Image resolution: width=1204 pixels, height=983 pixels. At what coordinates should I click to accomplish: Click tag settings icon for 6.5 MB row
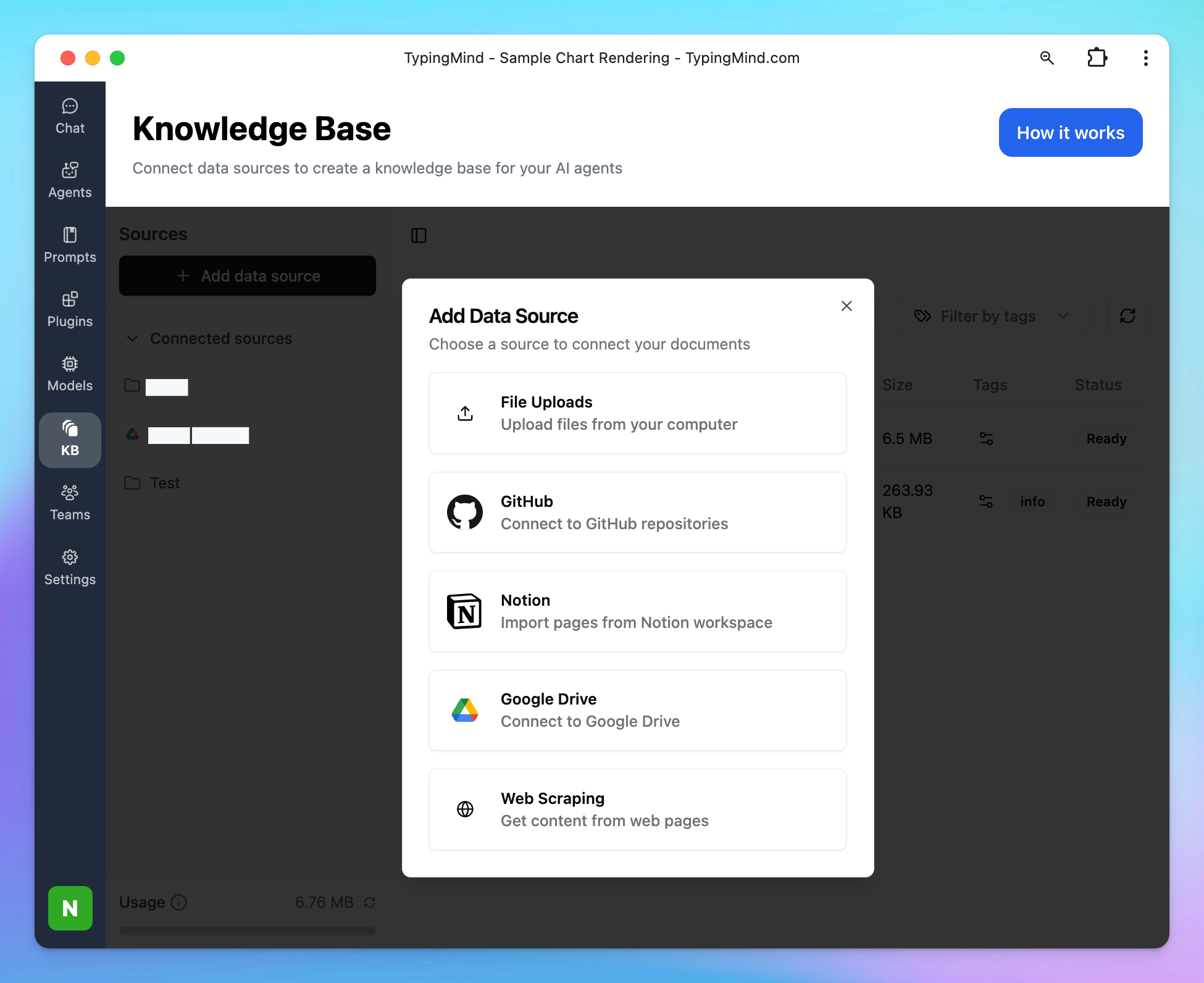coord(986,439)
